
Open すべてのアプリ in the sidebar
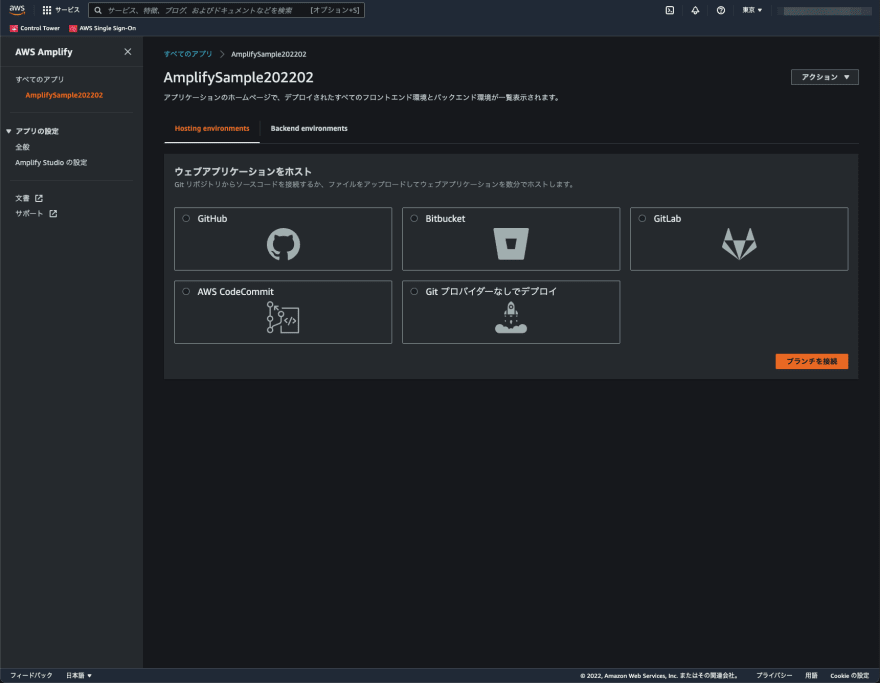pyautogui.click(x=39, y=79)
